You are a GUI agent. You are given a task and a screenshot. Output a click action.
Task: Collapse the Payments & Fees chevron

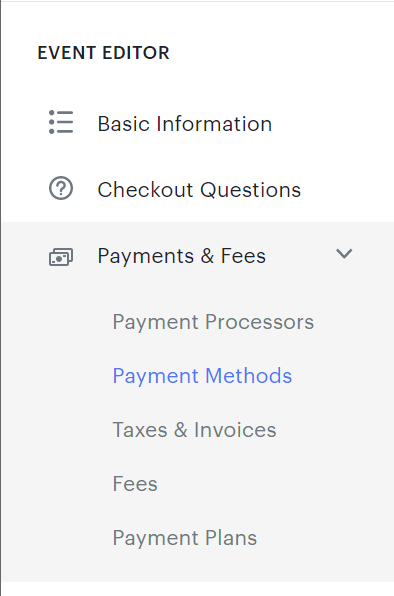click(344, 254)
